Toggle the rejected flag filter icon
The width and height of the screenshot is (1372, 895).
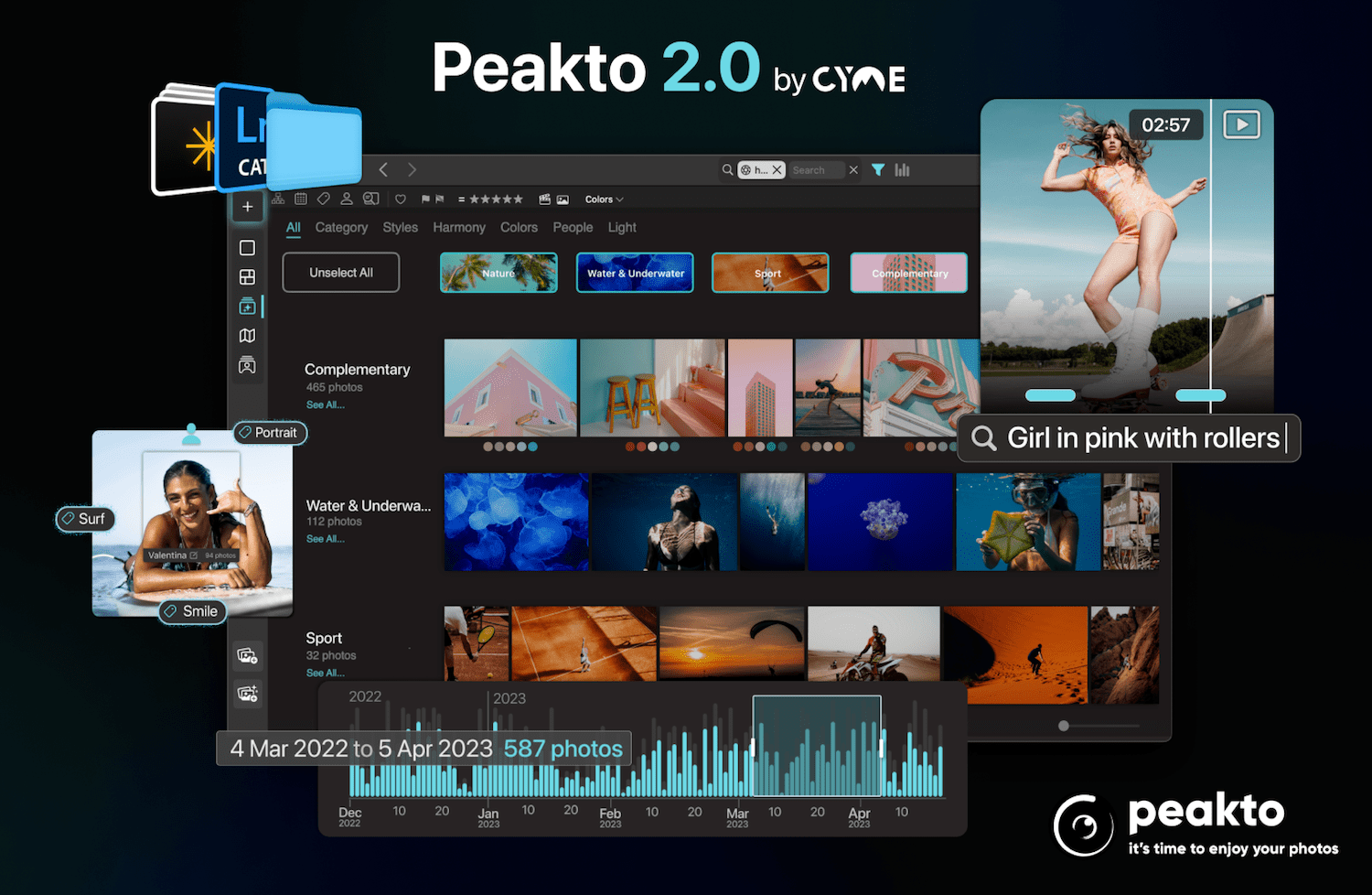[x=440, y=199]
